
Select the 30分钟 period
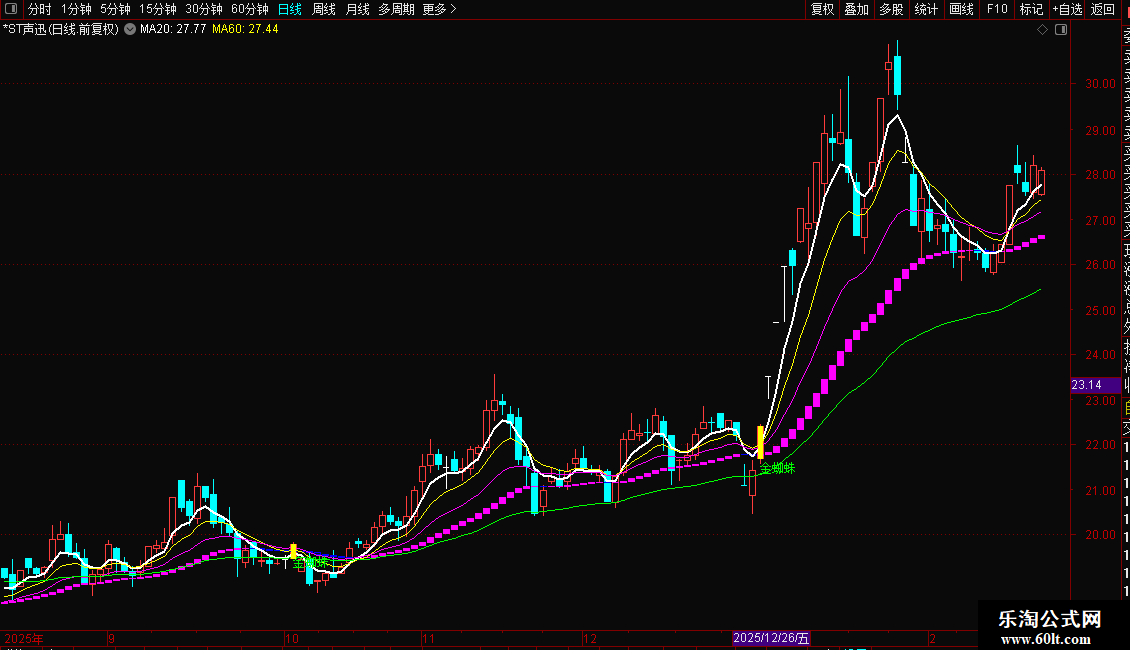204,9
